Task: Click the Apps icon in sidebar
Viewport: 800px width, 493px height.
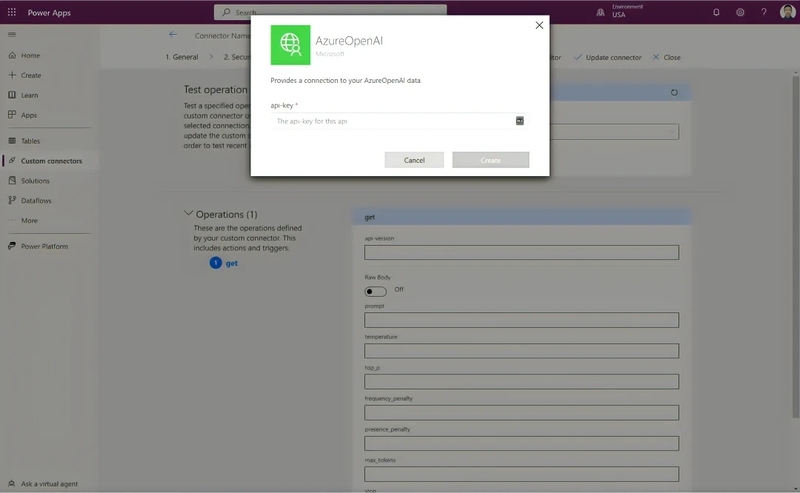Action: tap(12, 115)
